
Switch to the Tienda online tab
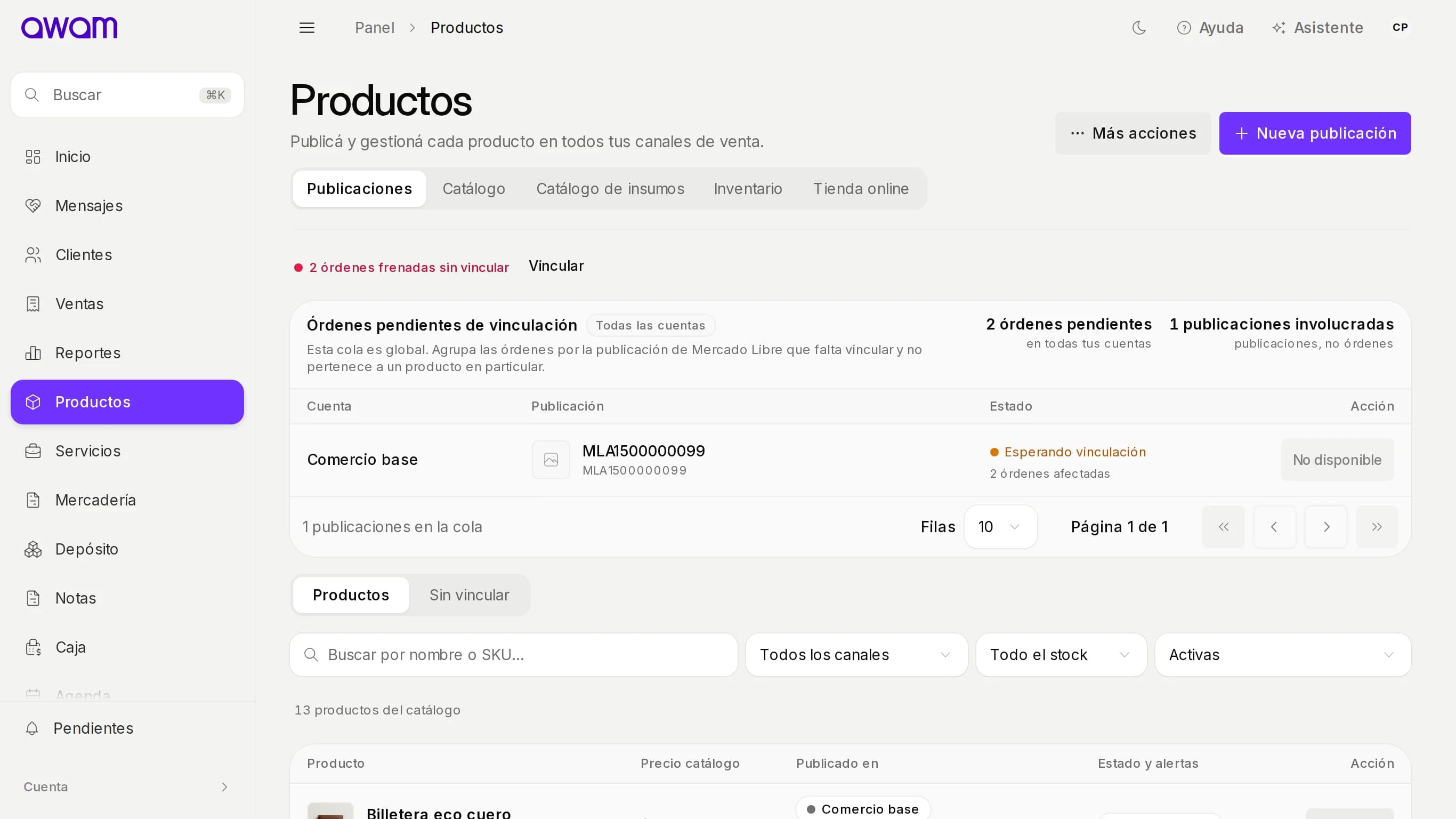click(x=861, y=189)
